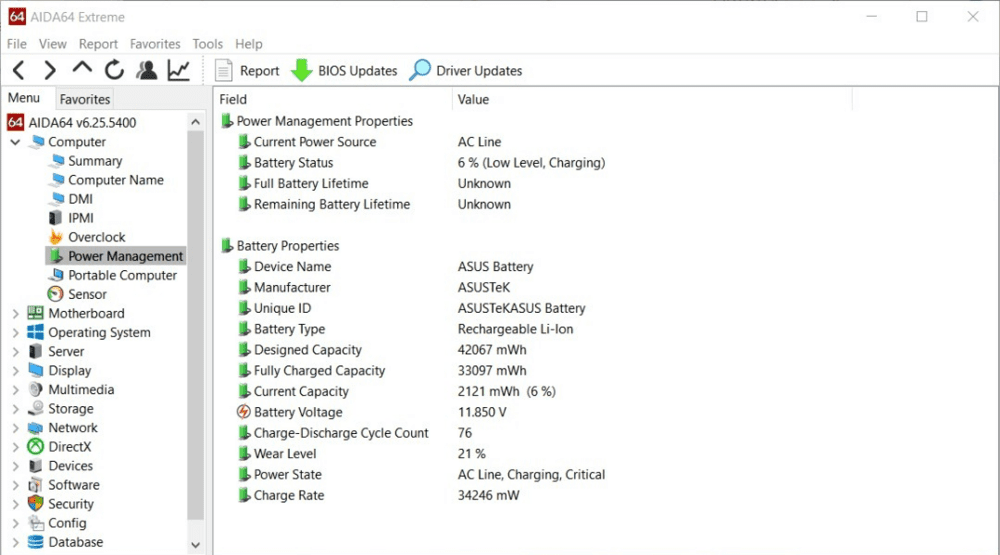This screenshot has height=555, width=1000.
Task: Open the user profile toolbar icon
Action: 147,71
